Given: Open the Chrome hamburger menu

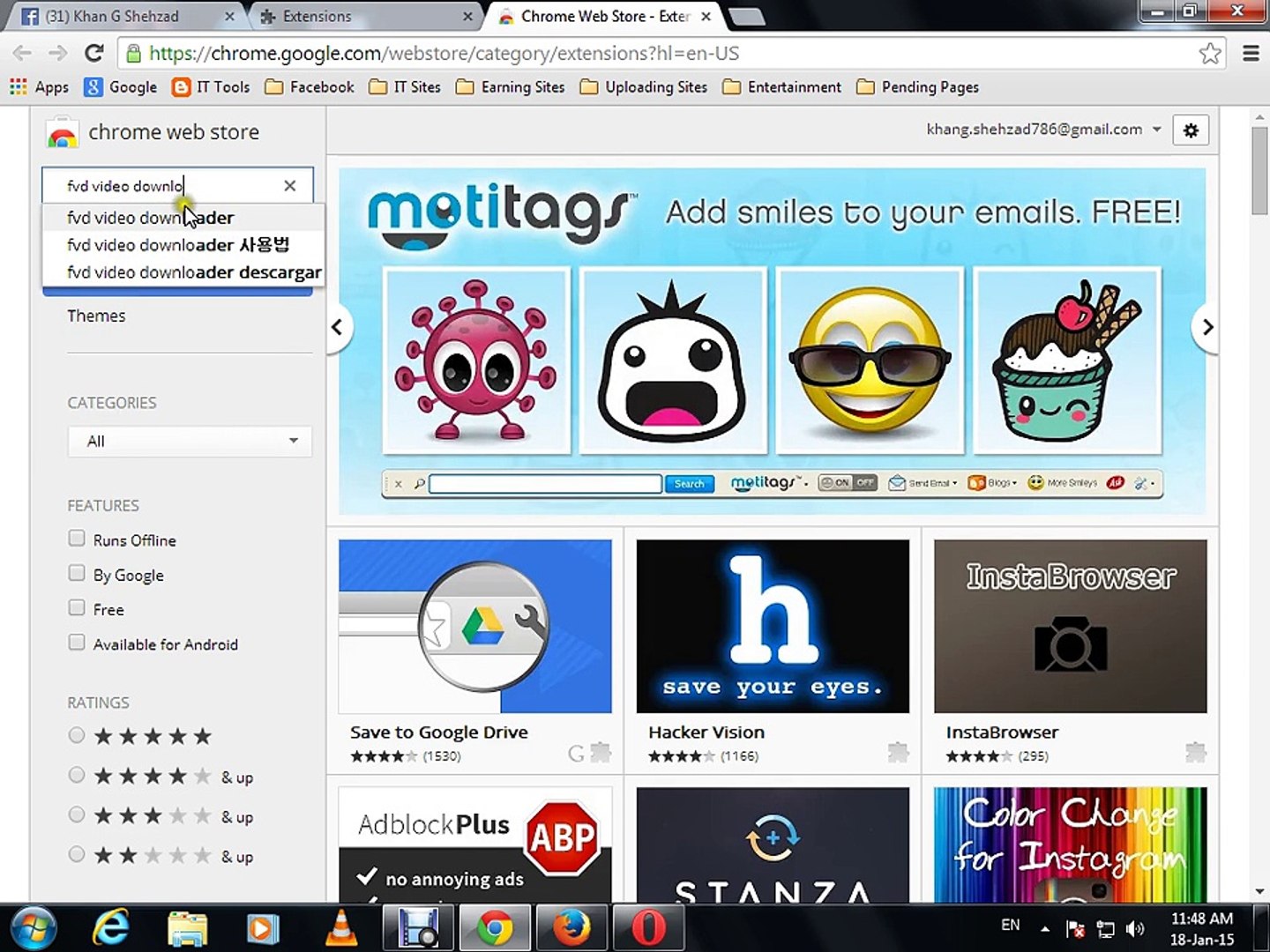Looking at the screenshot, I should (1251, 54).
